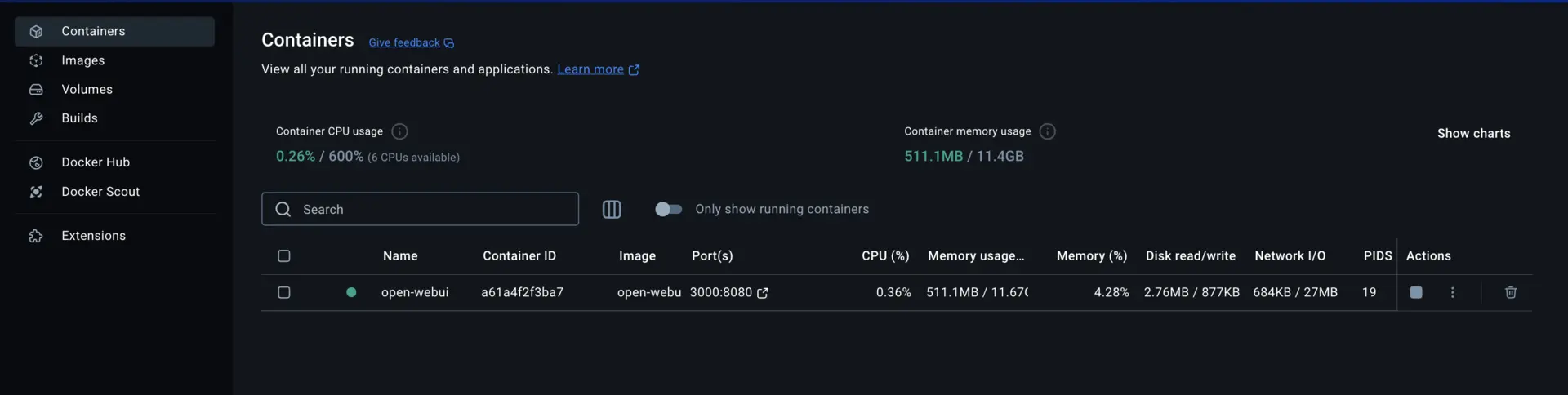The image size is (1568, 395).
Task: Sort by the PIDS column header
Action: pos(1378,255)
